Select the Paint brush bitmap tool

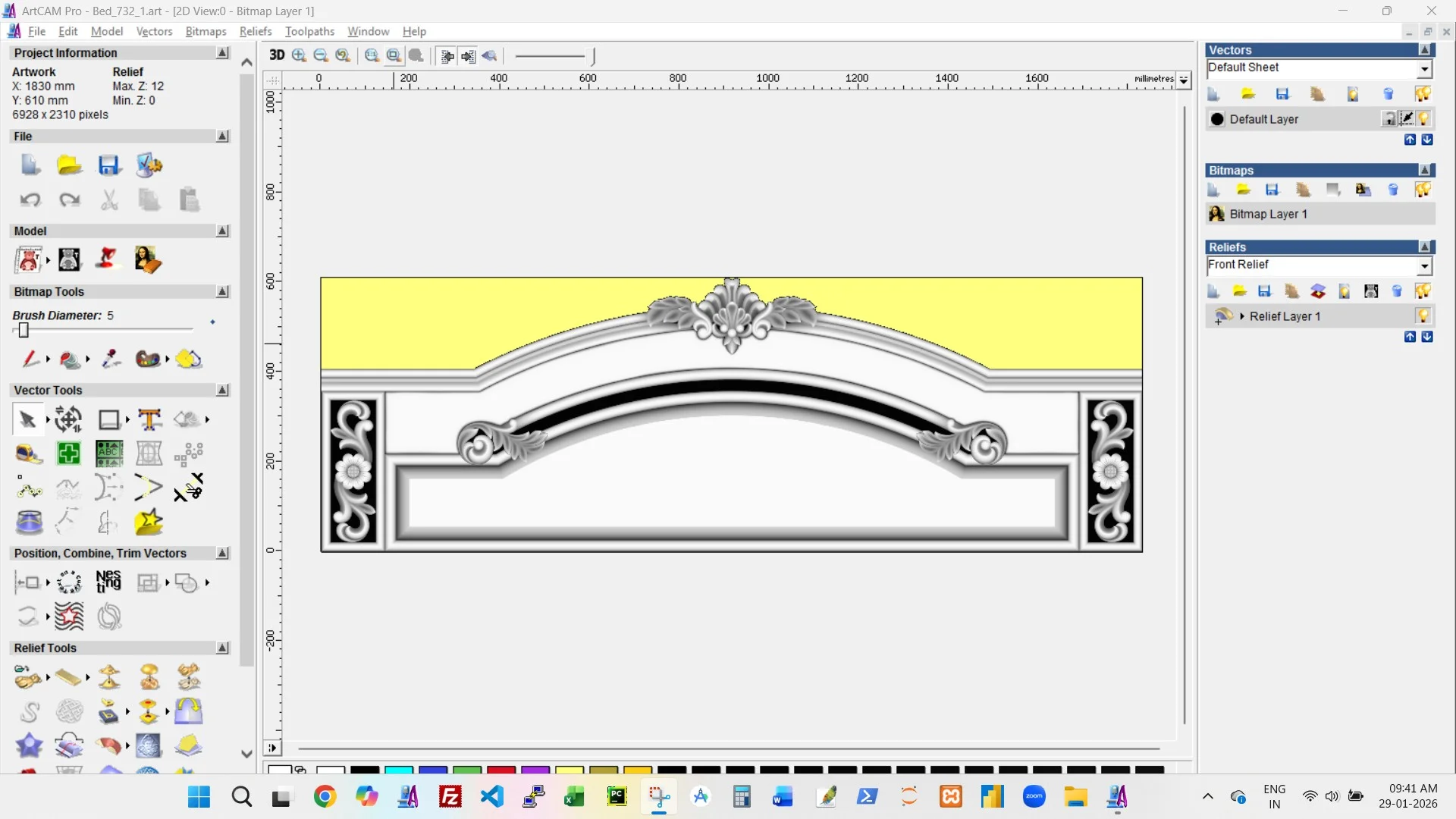pyautogui.click(x=30, y=359)
